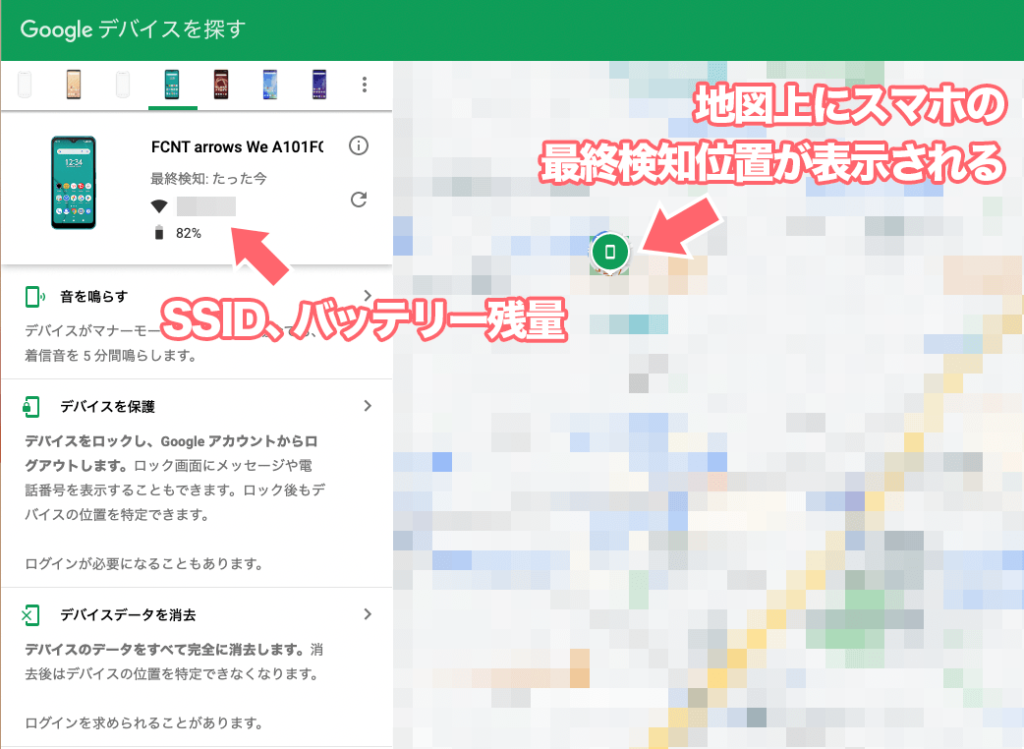Switch to the dark red phone tab
This screenshot has width=1024, height=749.
click(221, 85)
